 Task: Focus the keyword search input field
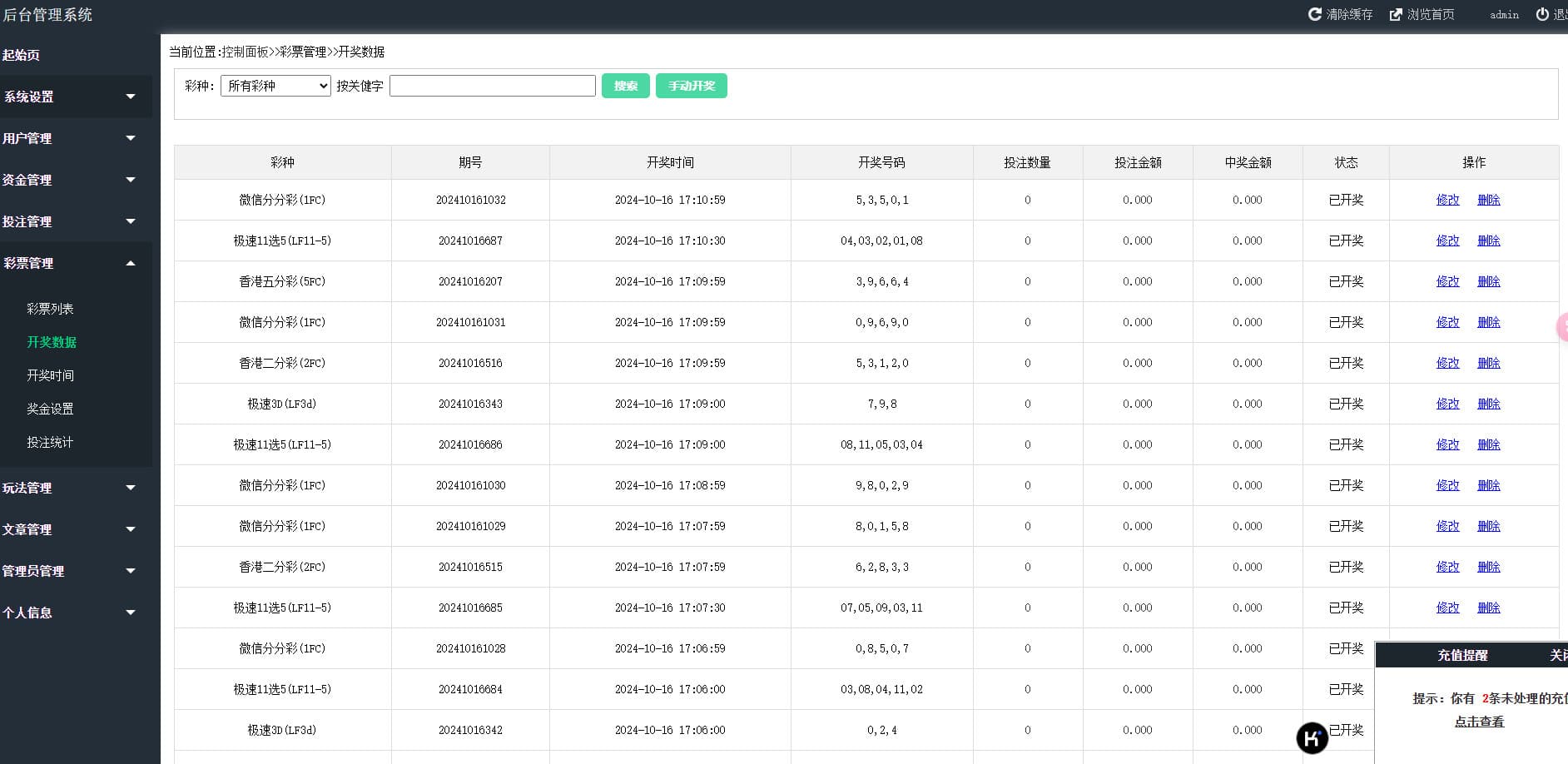pos(492,86)
